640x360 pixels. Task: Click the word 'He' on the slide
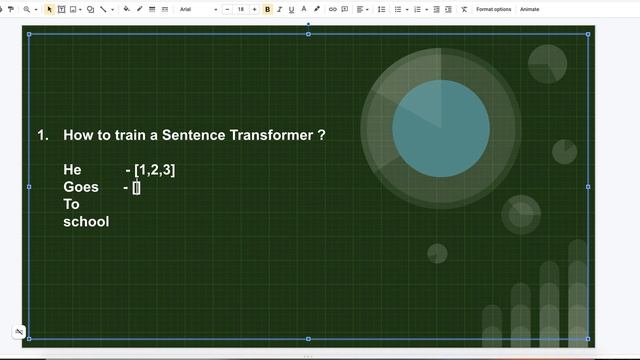click(x=72, y=170)
